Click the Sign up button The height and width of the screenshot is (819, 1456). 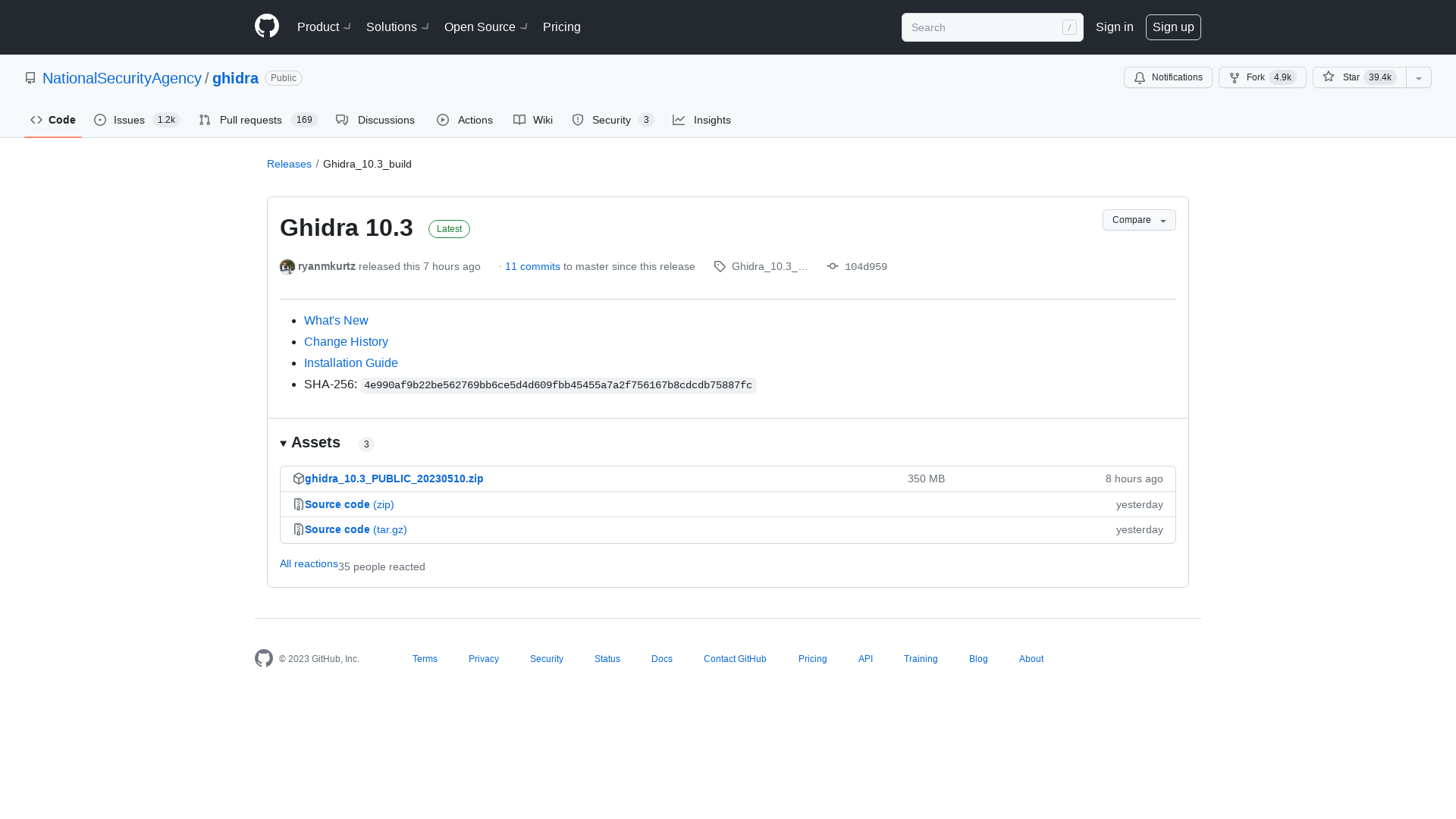[x=1173, y=27]
